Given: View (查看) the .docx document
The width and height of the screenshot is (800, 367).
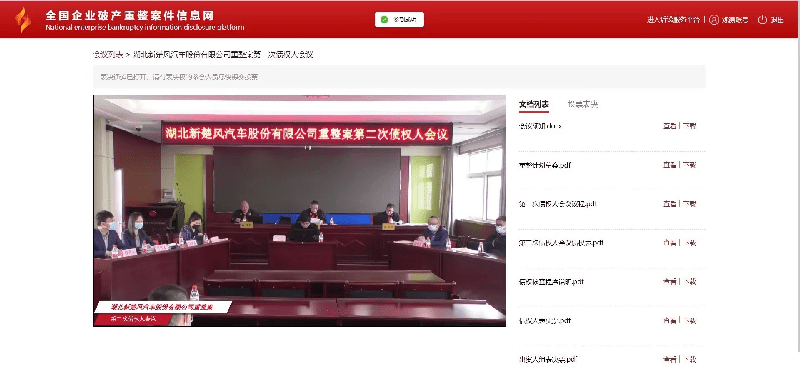Looking at the screenshot, I should [669, 126].
